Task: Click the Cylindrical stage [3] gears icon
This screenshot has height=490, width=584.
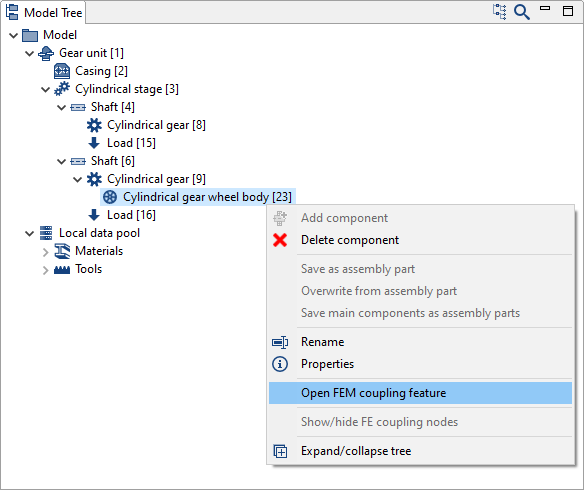Action: [x=62, y=89]
